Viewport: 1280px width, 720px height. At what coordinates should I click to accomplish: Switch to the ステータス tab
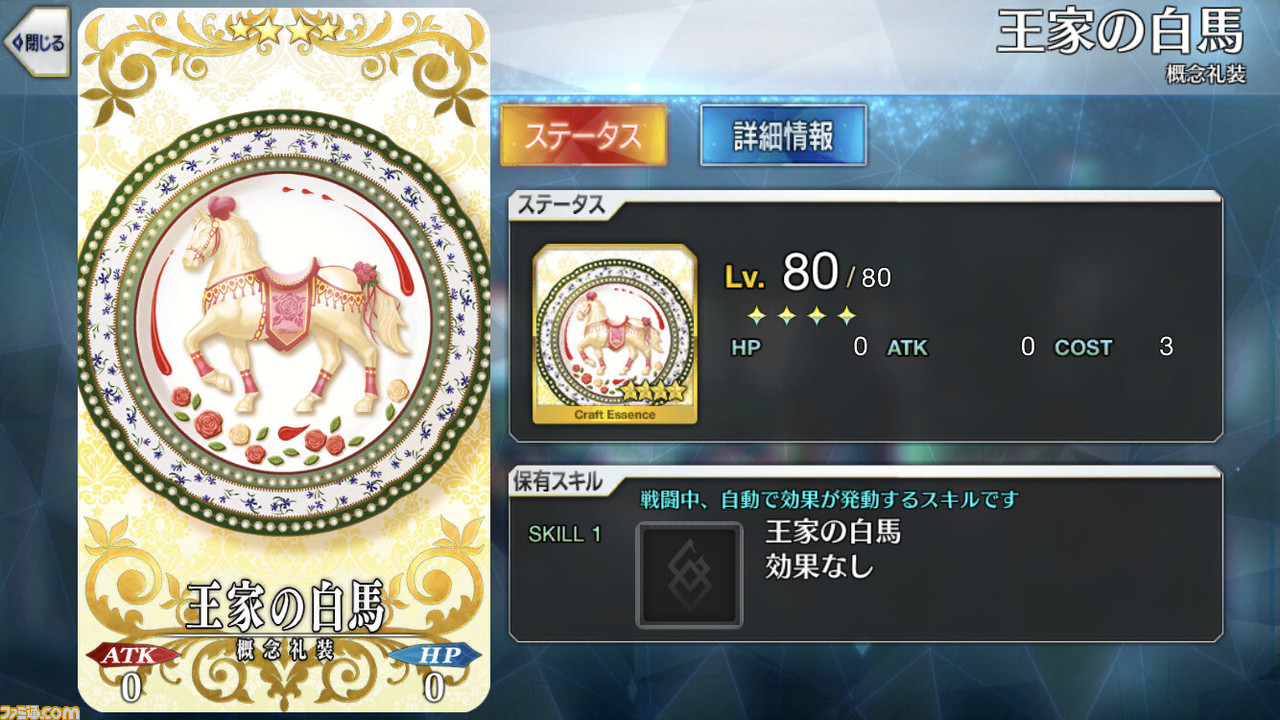coord(583,135)
